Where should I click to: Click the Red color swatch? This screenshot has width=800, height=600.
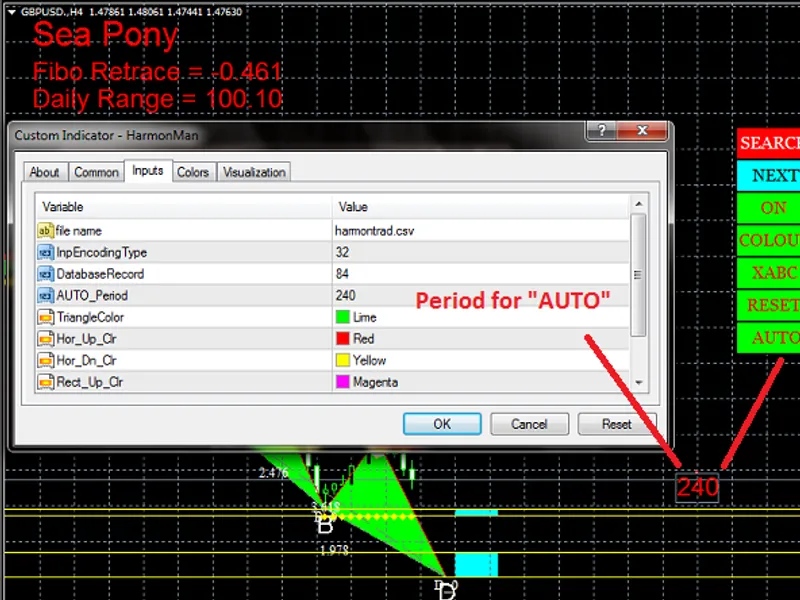point(342,338)
